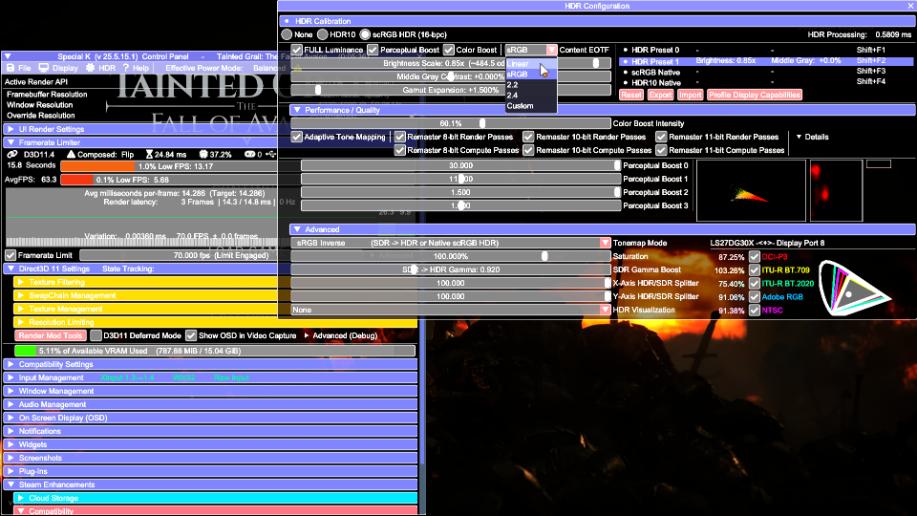Toggle Color Boost checkbox
Viewport: 917px width, 516px height.
pos(449,50)
